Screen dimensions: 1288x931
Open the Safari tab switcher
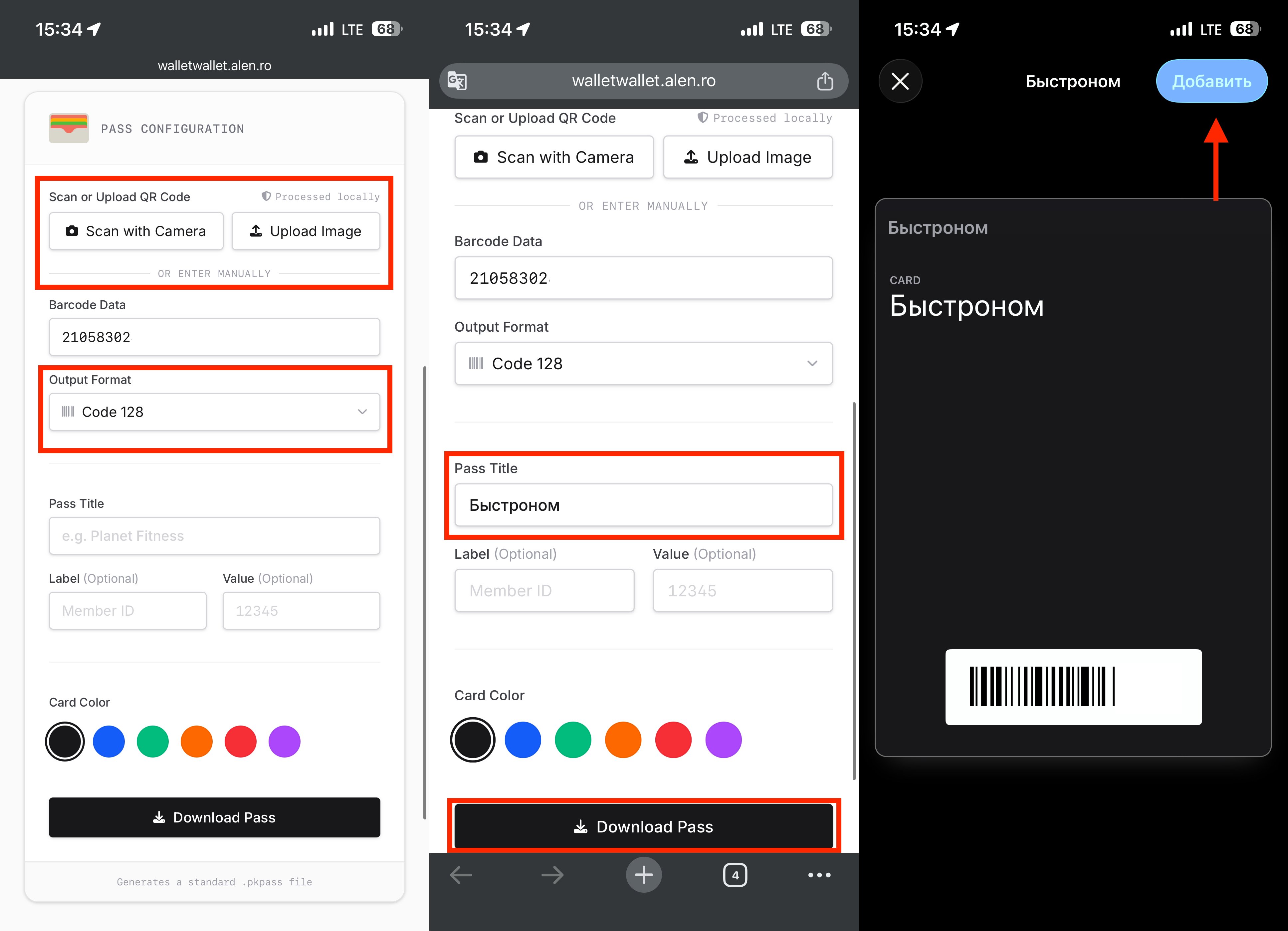point(736,875)
